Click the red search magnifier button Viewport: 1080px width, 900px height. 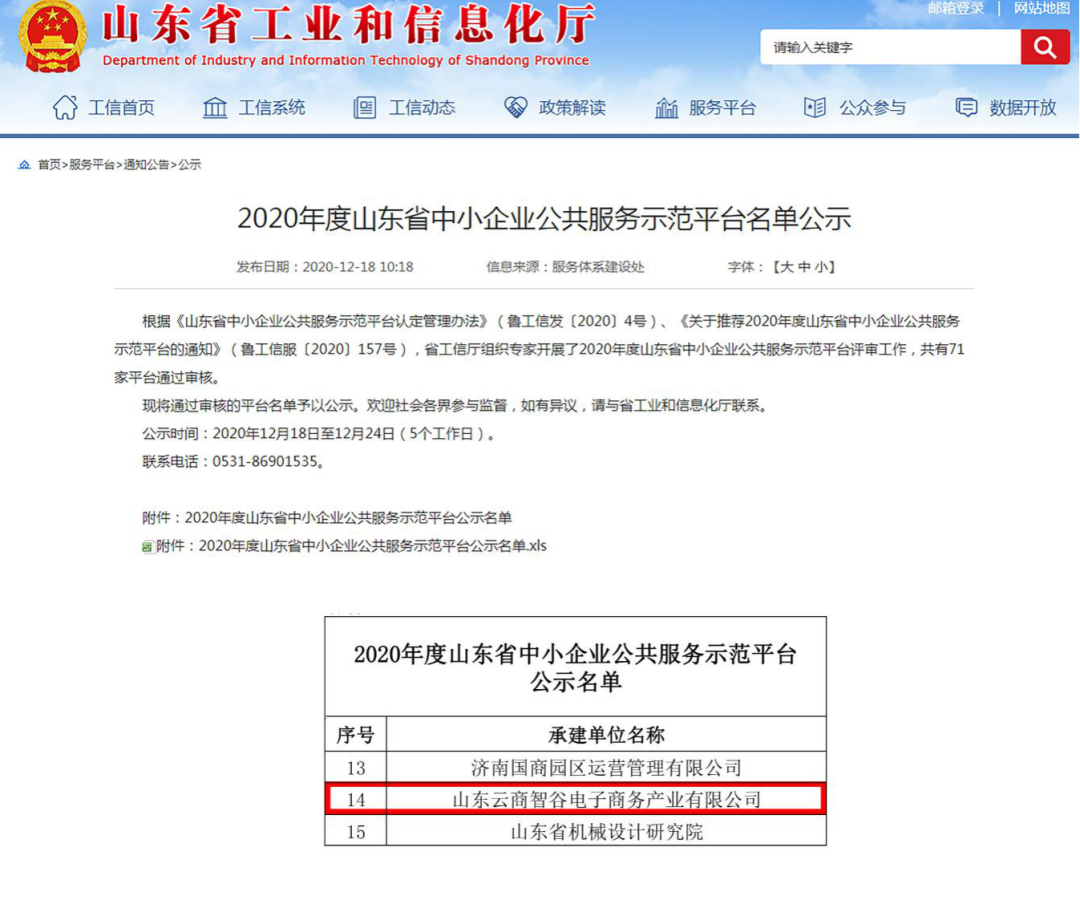1045,47
